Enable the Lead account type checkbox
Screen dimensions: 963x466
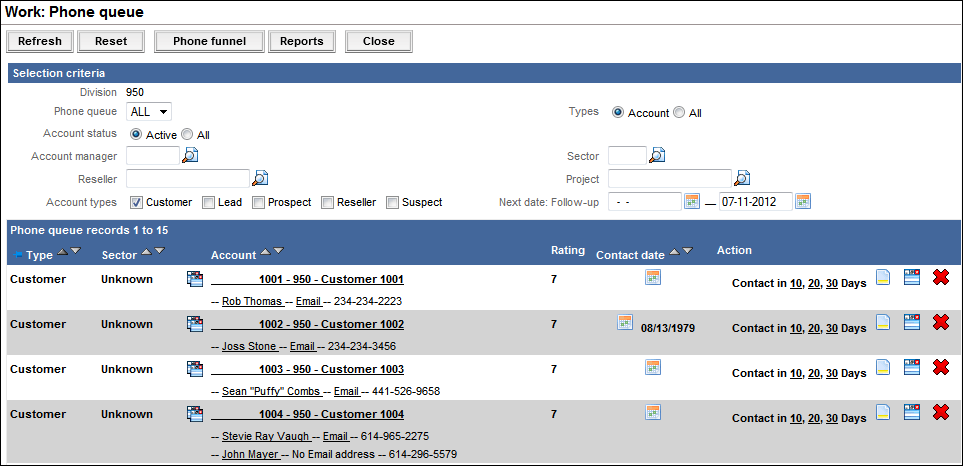pyautogui.click(x=208, y=202)
